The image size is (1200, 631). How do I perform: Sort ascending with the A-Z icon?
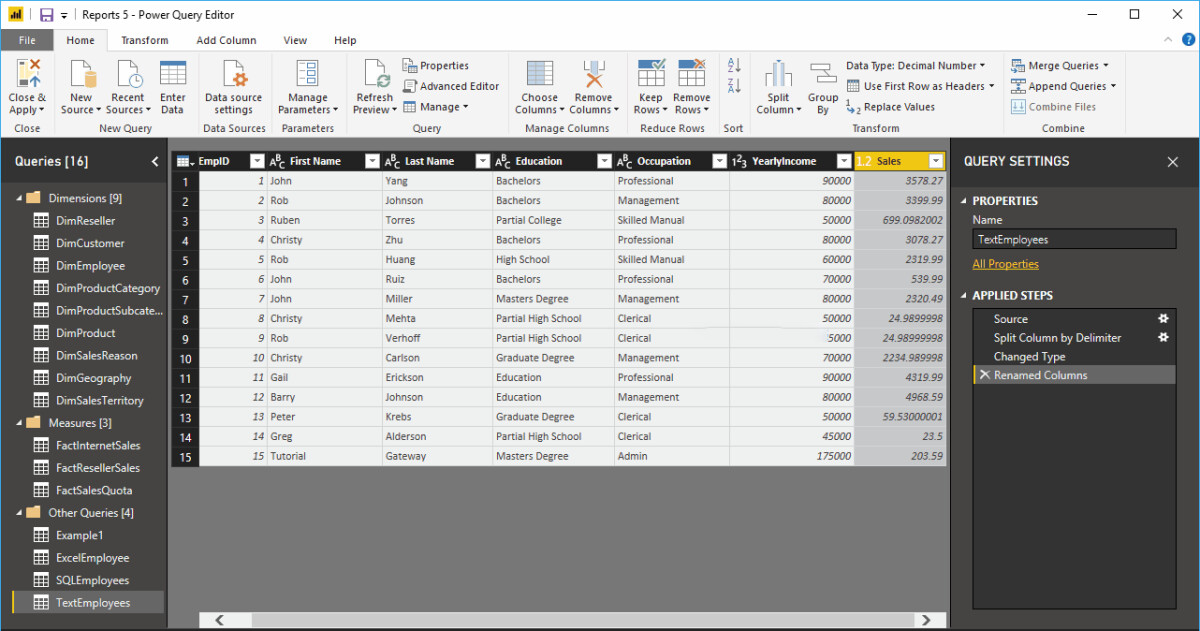pos(734,65)
